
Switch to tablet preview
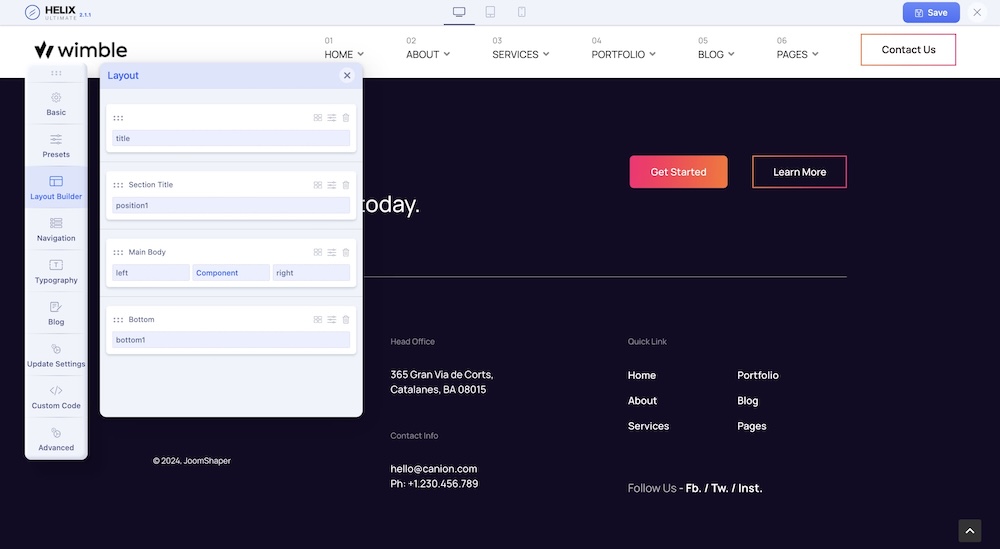point(490,12)
